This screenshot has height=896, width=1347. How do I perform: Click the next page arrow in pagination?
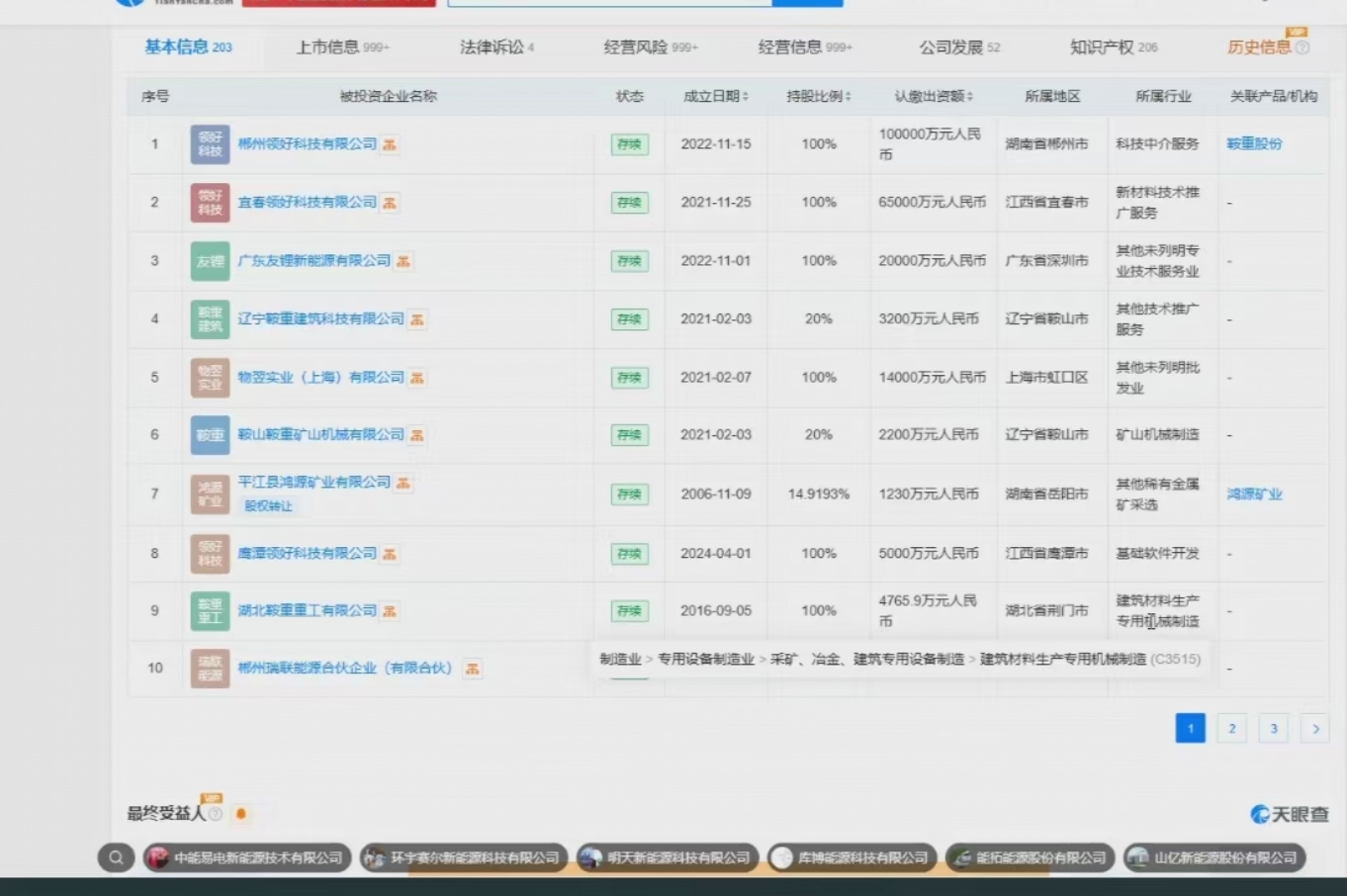[x=1314, y=728]
